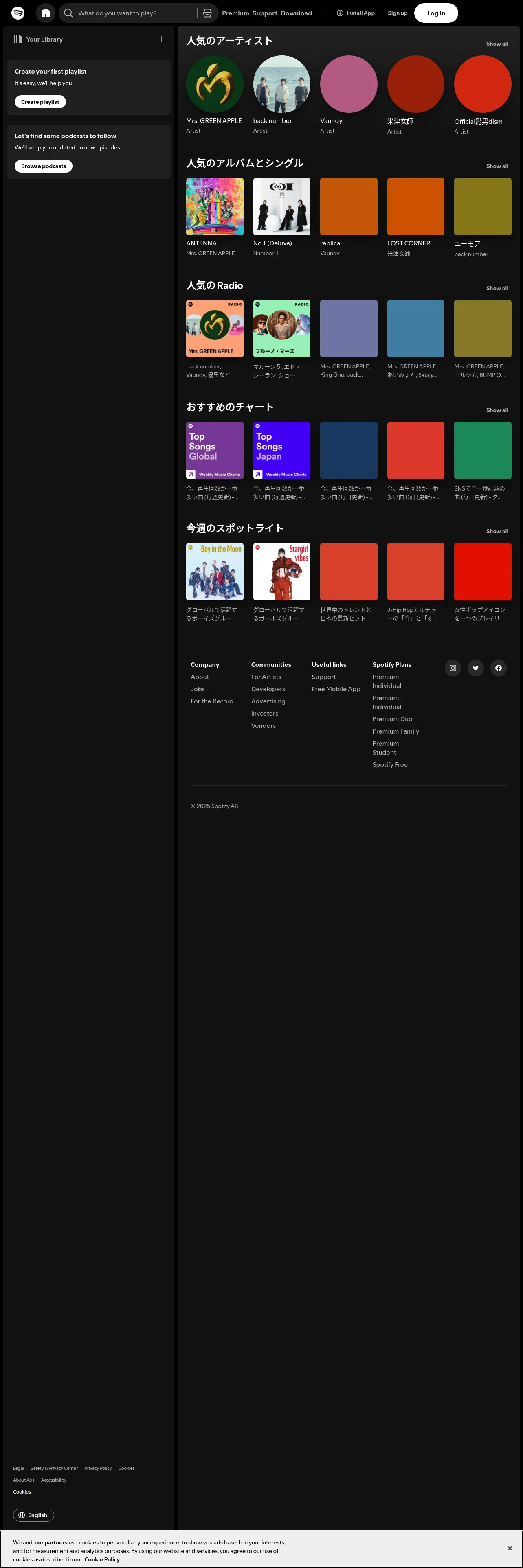
Task: Open Safety & Privacy Center link
Action: coord(54,1468)
